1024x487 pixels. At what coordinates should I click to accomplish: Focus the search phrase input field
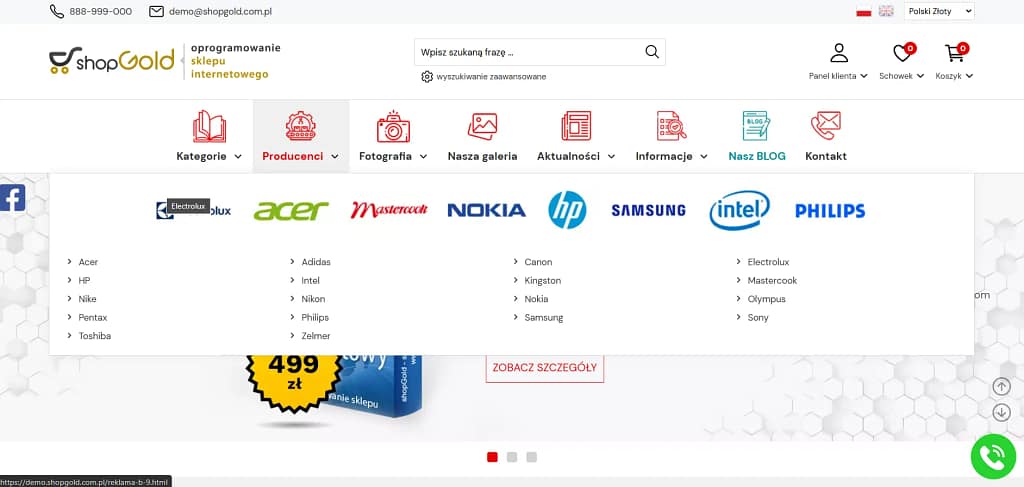coord(528,52)
